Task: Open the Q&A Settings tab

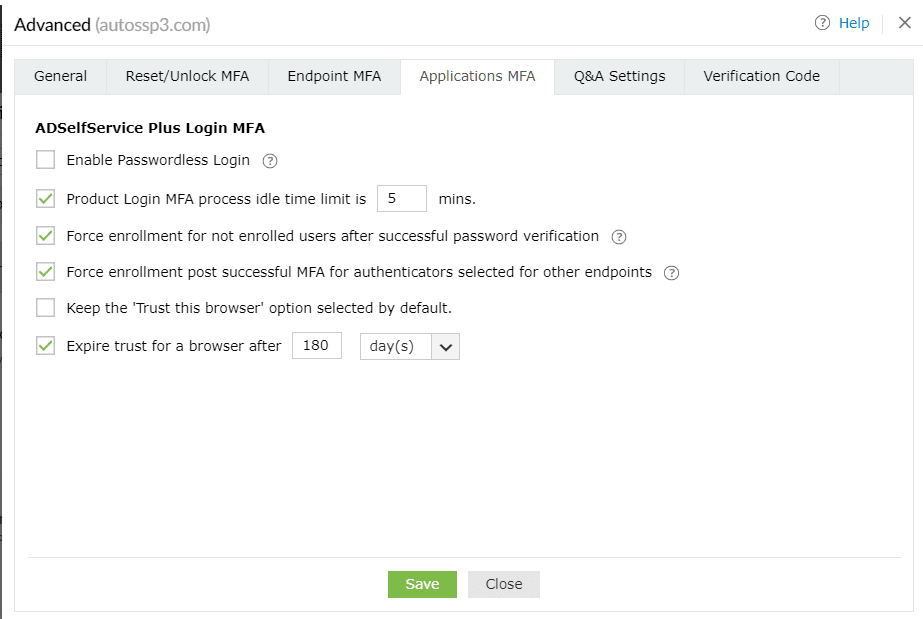Action: [x=619, y=76]
